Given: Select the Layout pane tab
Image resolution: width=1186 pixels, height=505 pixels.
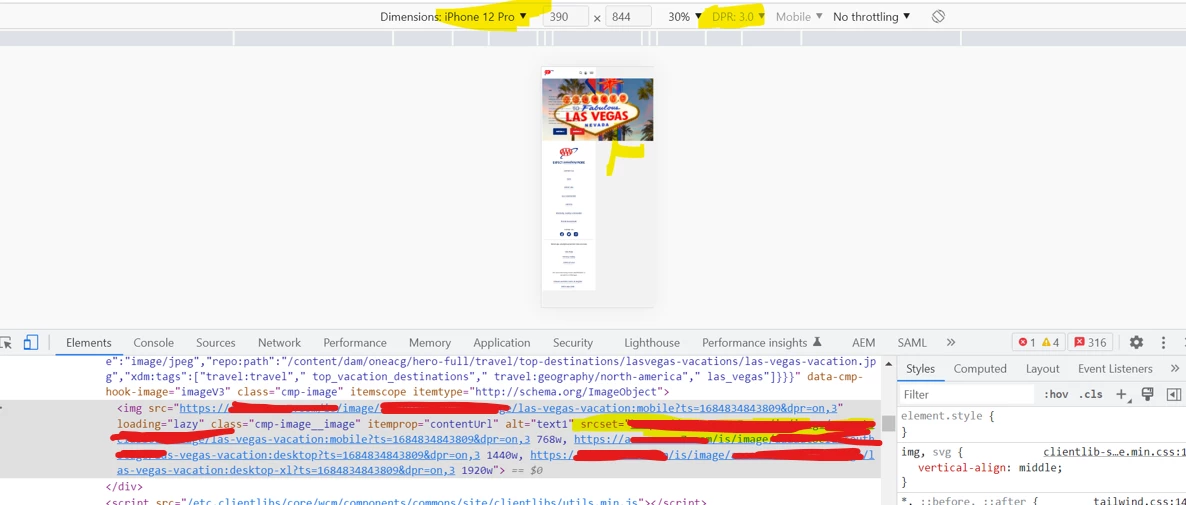Looking at the screenshot, I should (1042, 369).
